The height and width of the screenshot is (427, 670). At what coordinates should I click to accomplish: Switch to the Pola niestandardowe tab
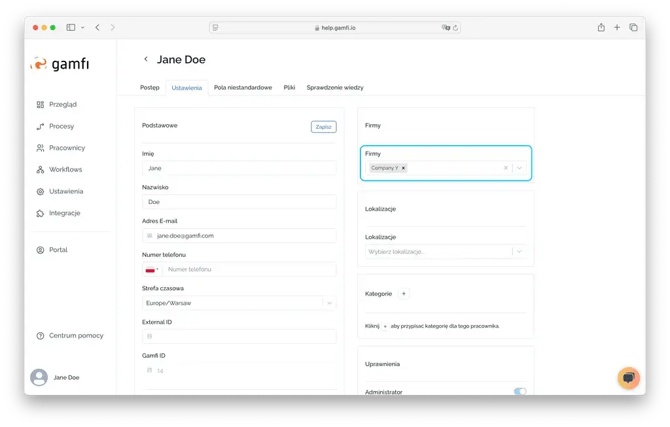(243, 88)
